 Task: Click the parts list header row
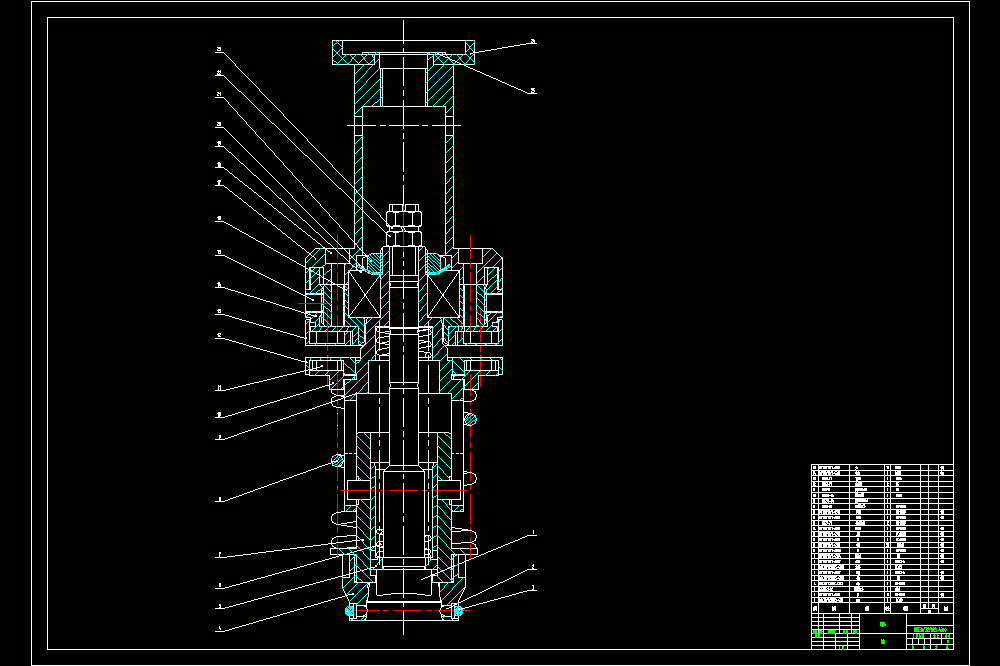click(x=882, y=608)
